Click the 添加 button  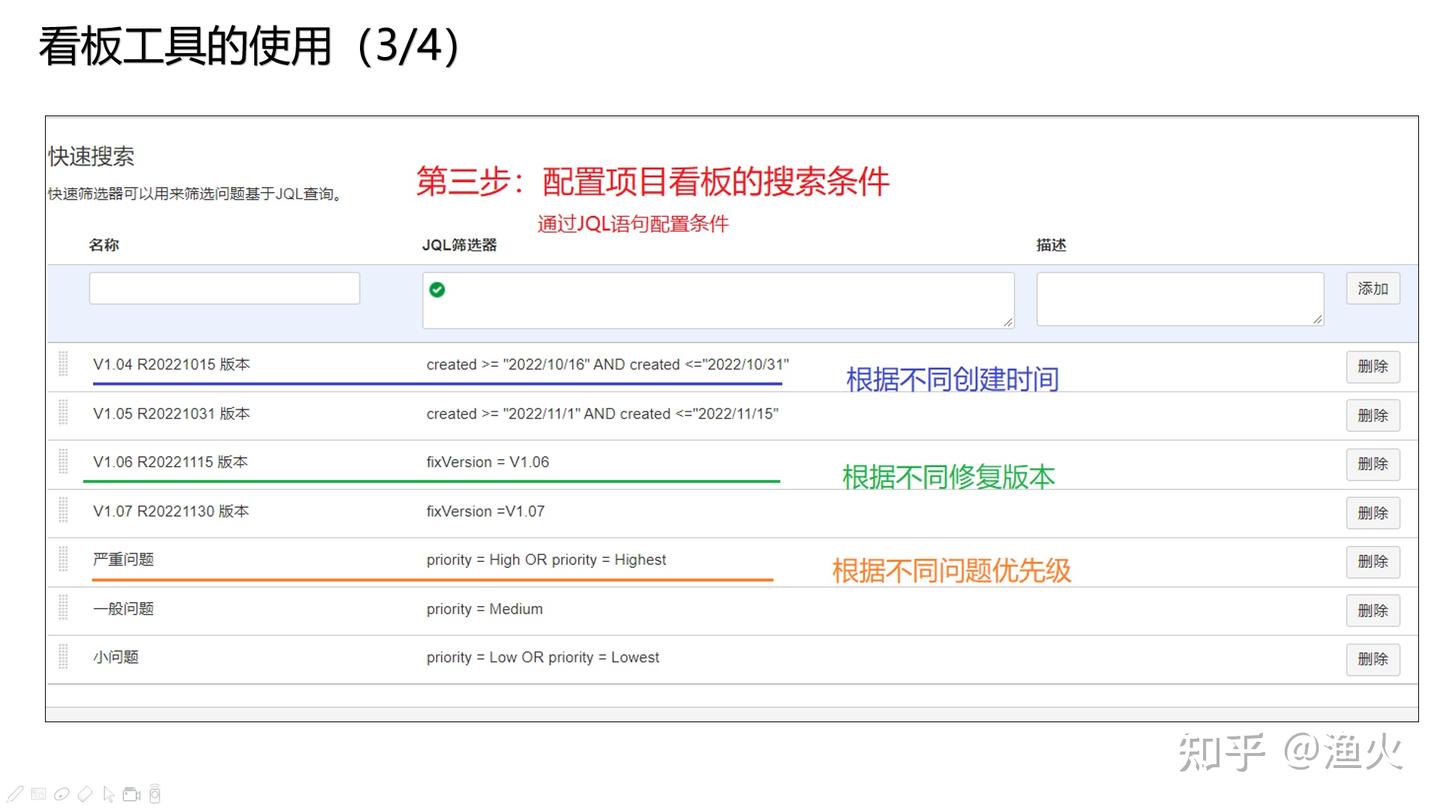point(1372,289)
